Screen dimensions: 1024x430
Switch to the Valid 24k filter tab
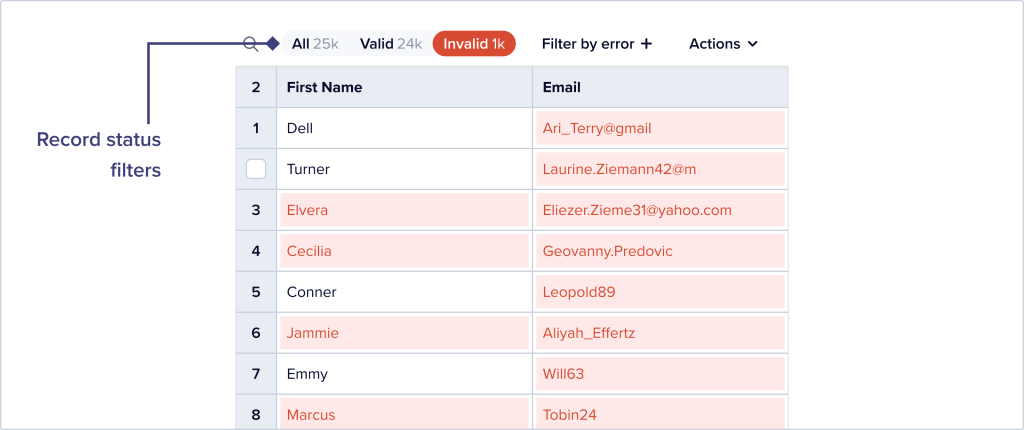(390, 44)
